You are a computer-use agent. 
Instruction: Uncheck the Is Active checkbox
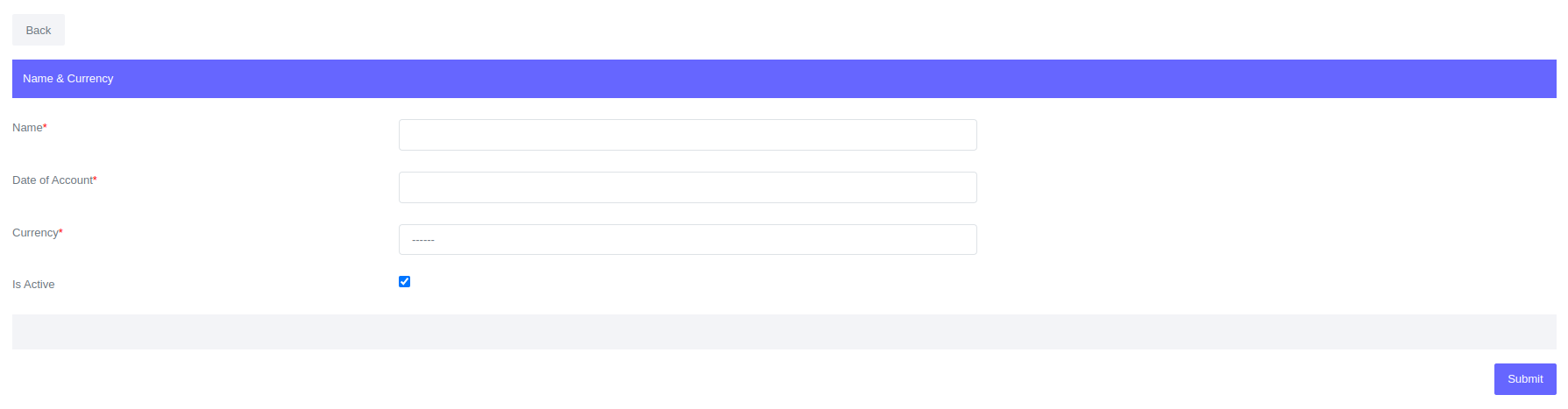[x=404, y=281]
